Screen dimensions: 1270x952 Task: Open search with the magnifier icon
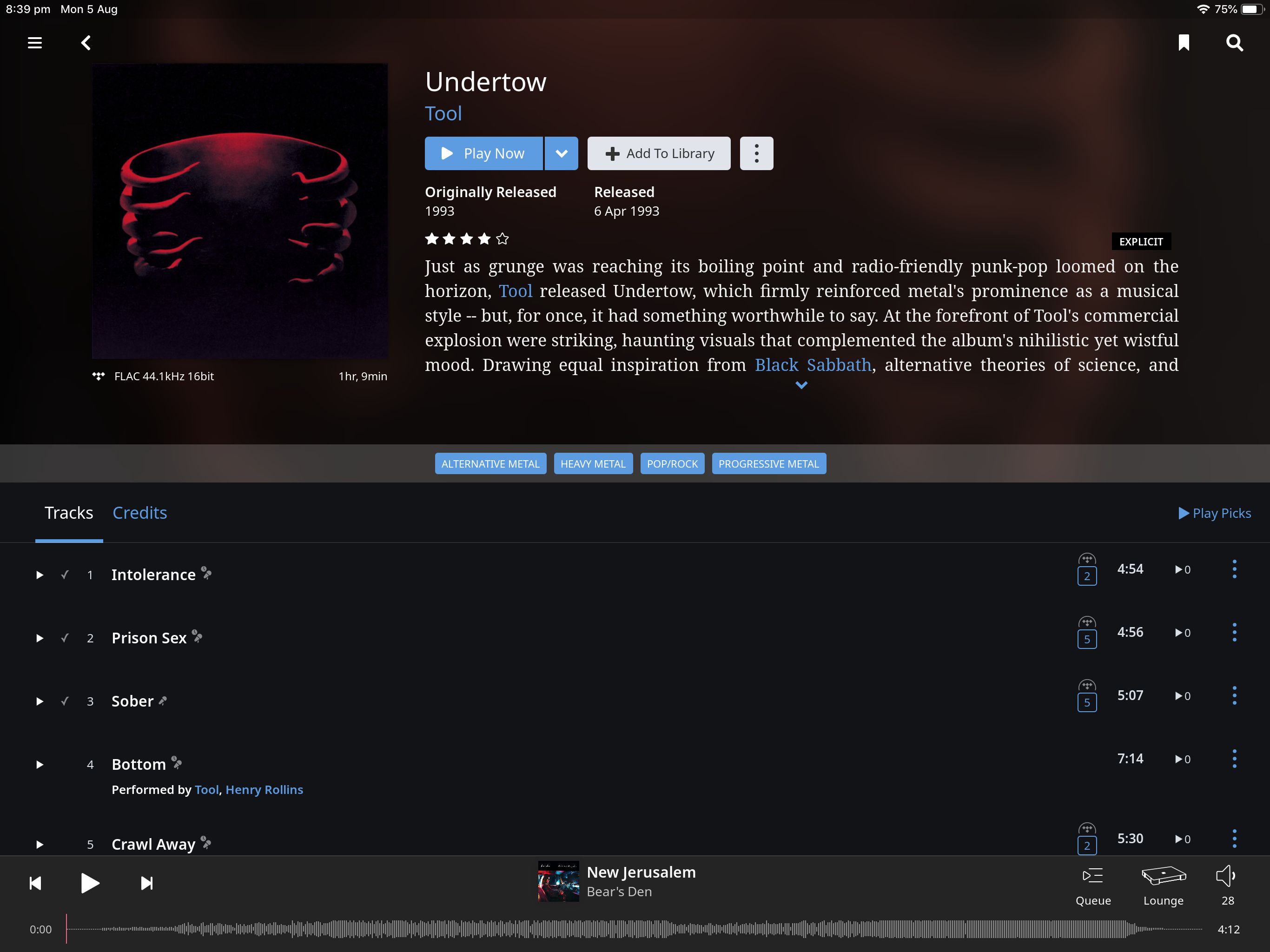tap(1234, 43)
